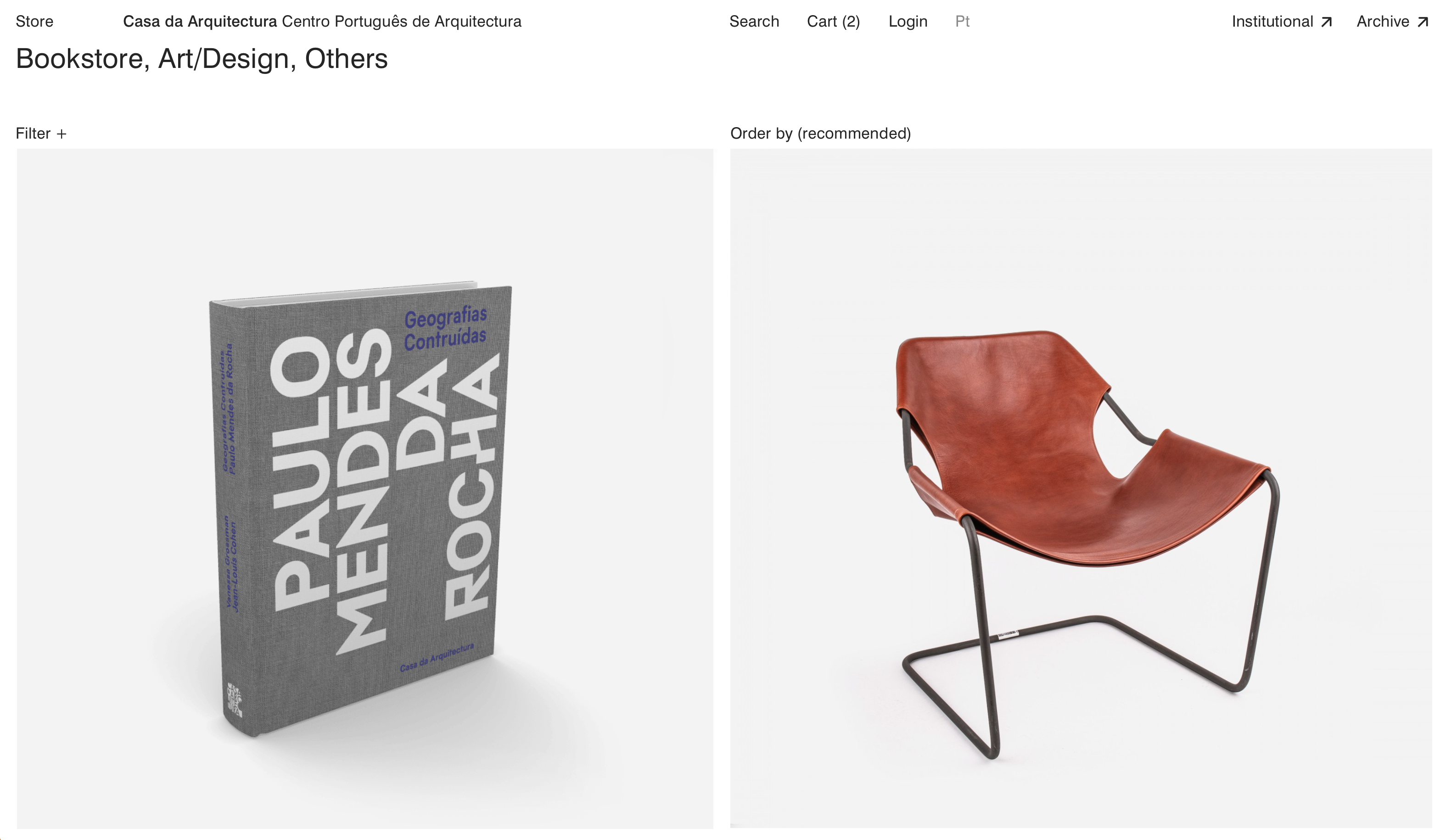This screenshot has height=840, width=1446.
Task: Select the Others category in heading
Action: pyautogui.click(x=346, y=59)
